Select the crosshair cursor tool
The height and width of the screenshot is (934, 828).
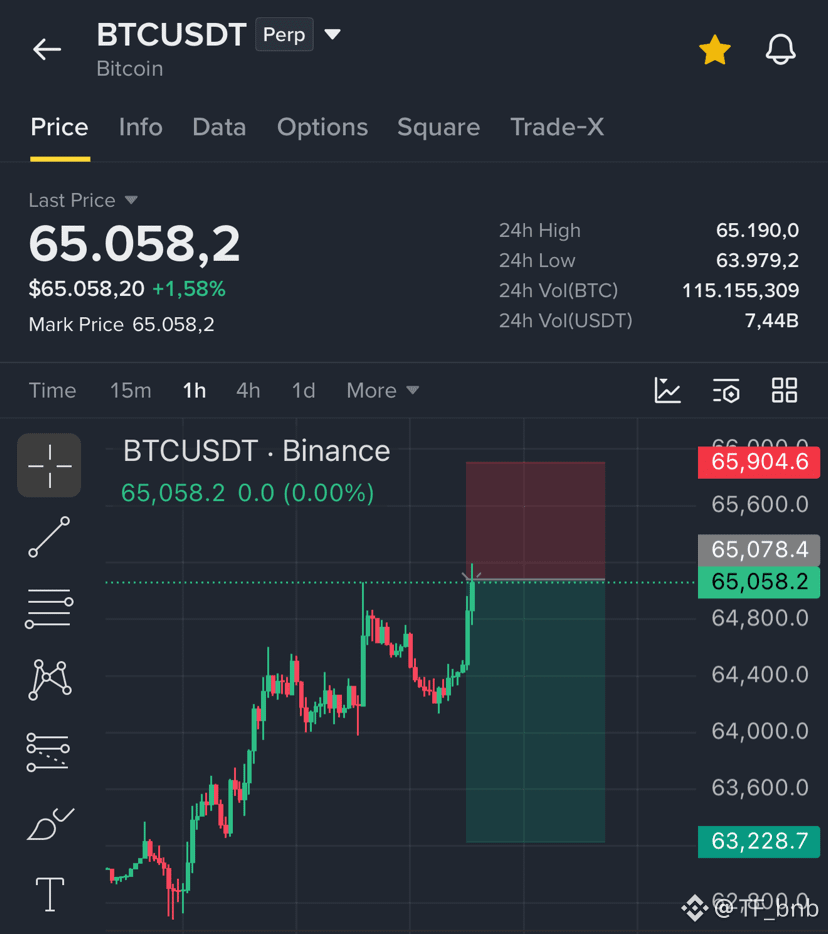[49, 465]
